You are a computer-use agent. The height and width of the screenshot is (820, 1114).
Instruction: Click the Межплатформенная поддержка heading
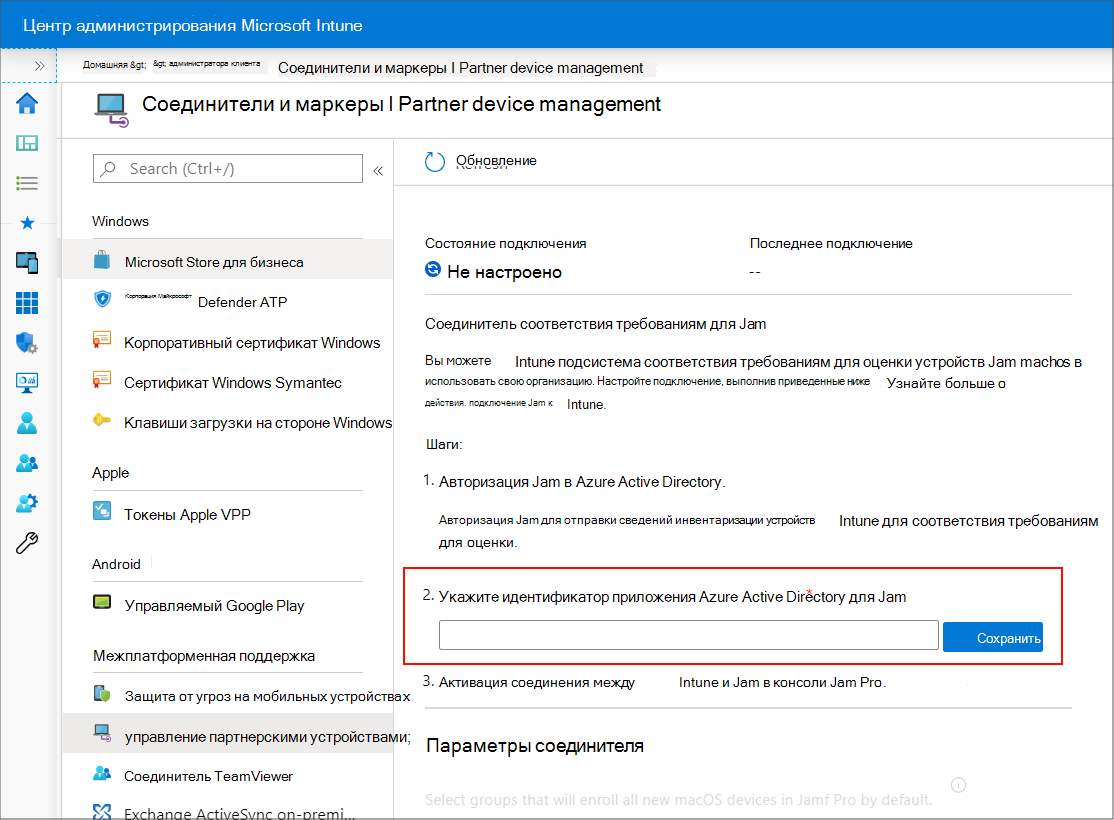point(204,656)
